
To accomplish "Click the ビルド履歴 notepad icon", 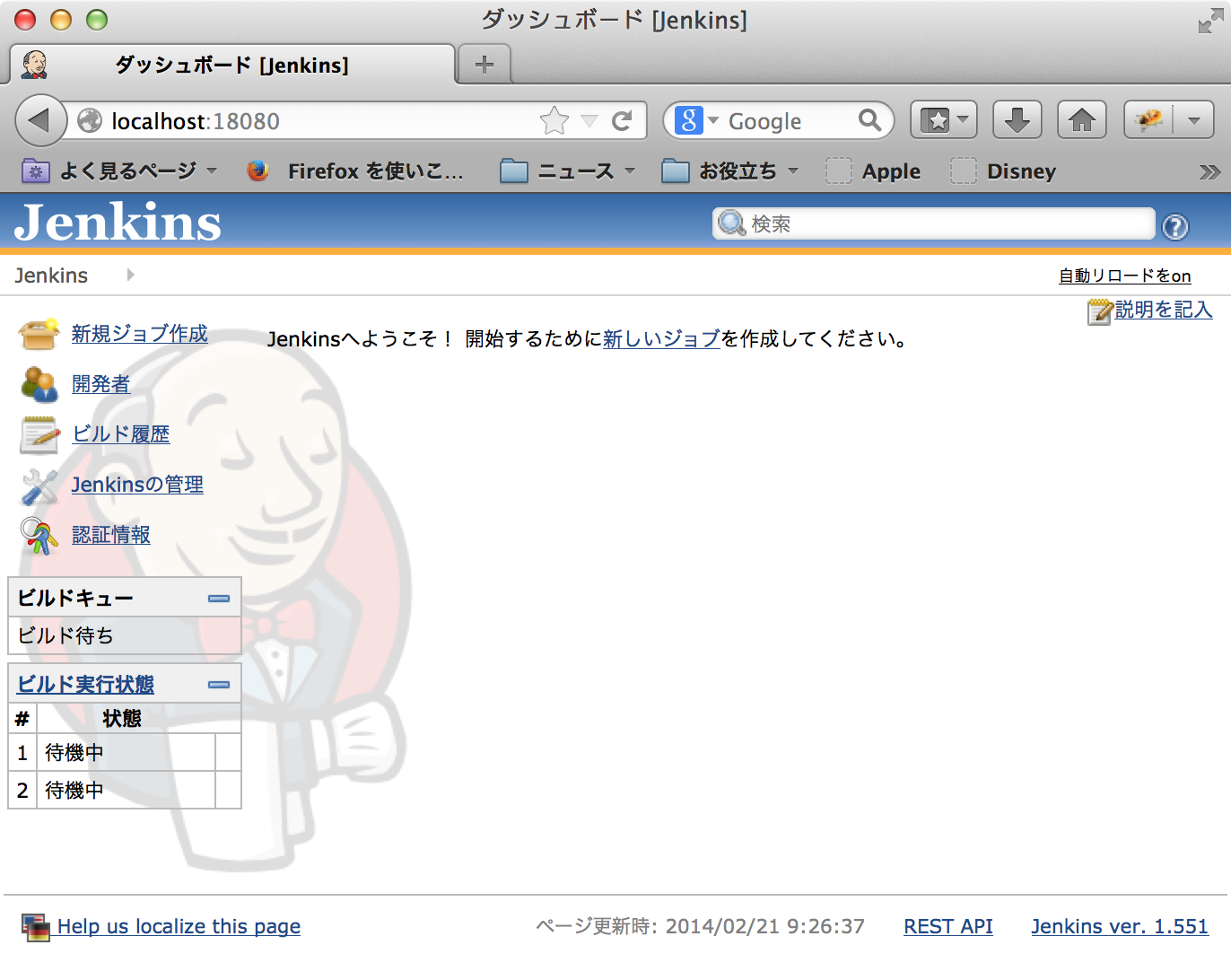I will [x=39, y=435].
